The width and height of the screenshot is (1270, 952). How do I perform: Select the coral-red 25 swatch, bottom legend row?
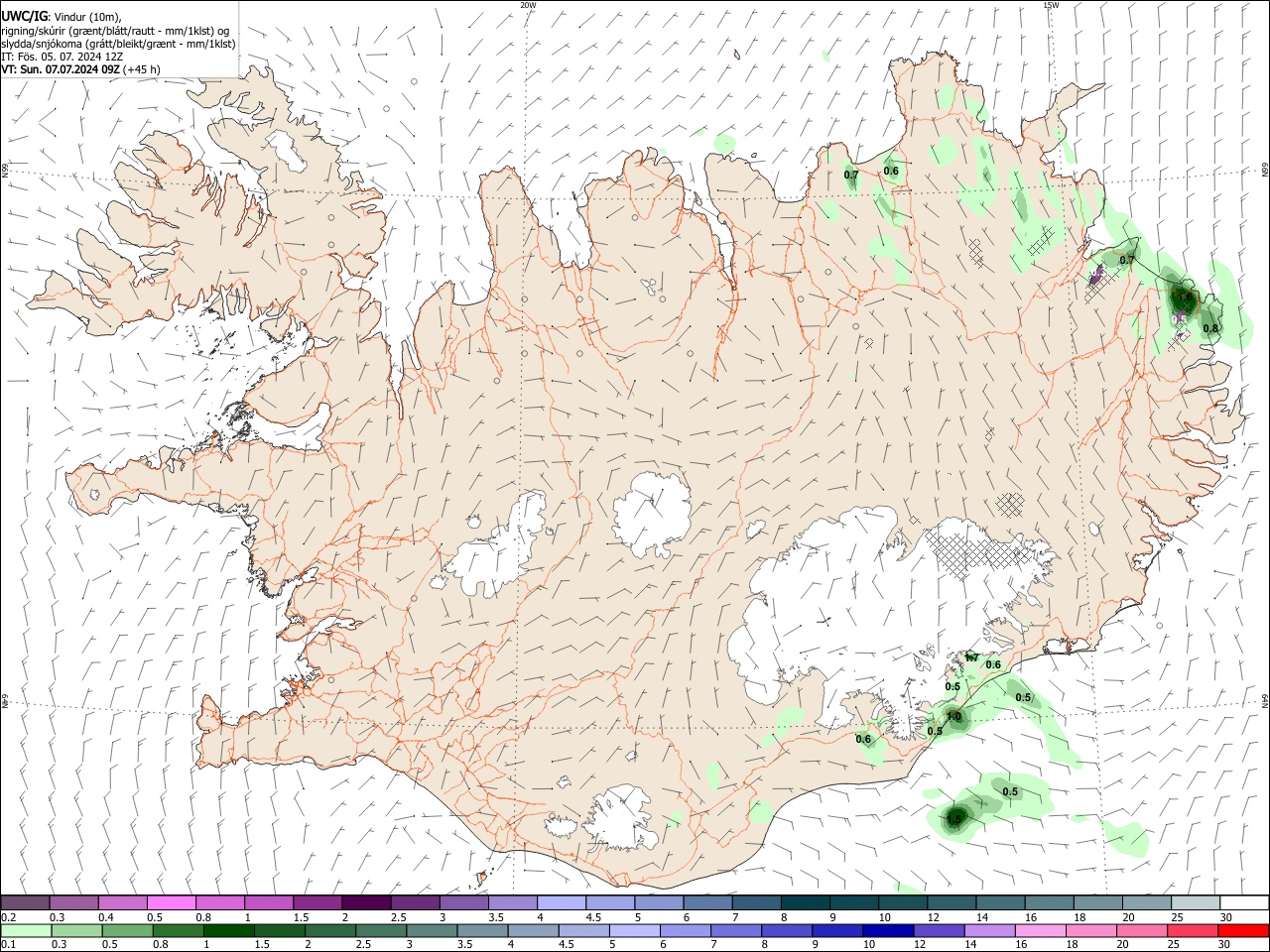coord(1193,931)
